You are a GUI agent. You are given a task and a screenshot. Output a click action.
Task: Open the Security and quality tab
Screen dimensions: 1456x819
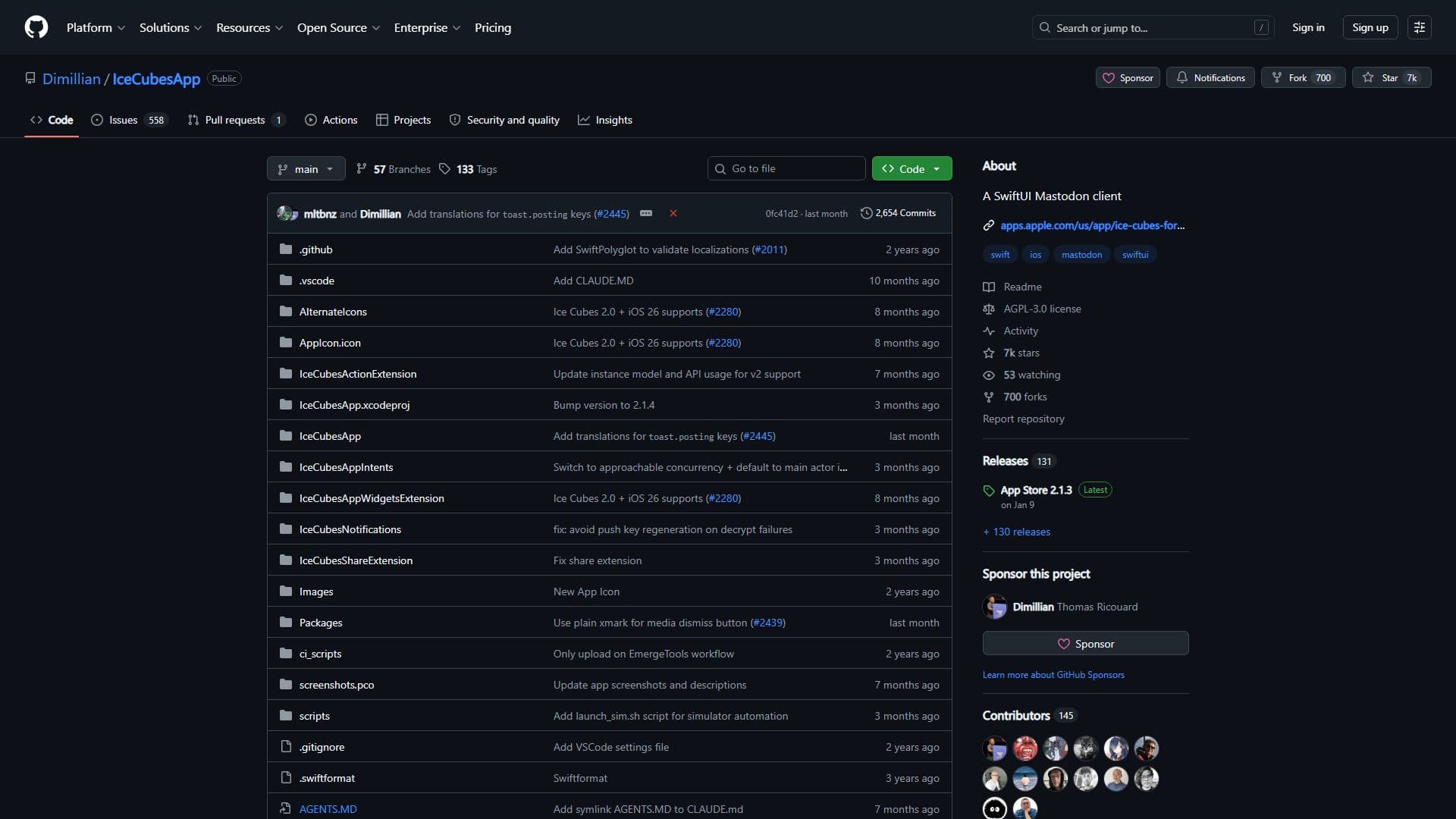[x=504, y=120]
